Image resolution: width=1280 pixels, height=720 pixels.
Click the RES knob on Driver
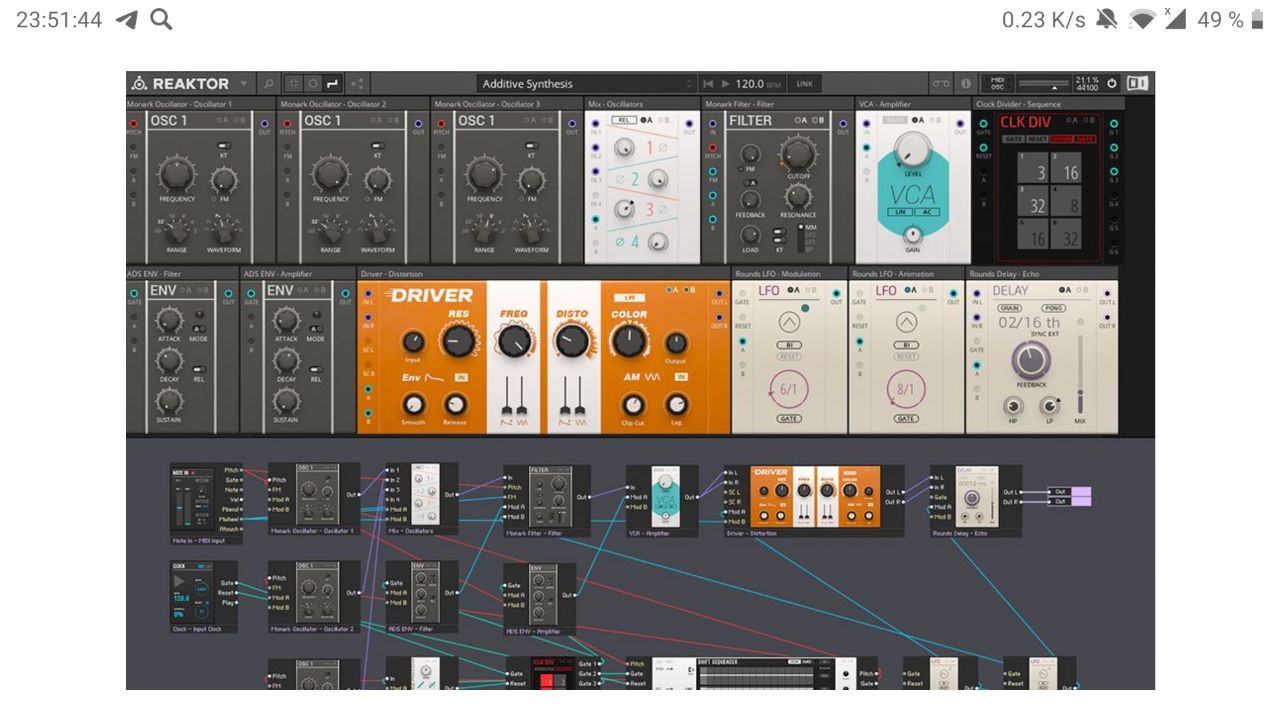[x=457, y=342]
